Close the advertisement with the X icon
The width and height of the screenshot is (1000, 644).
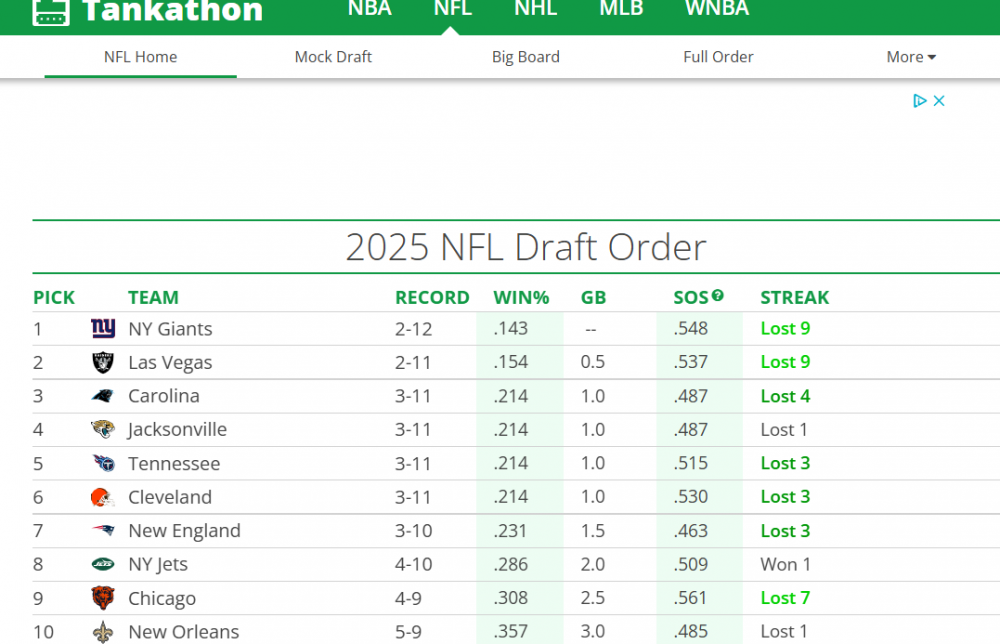tap(939, 101)
